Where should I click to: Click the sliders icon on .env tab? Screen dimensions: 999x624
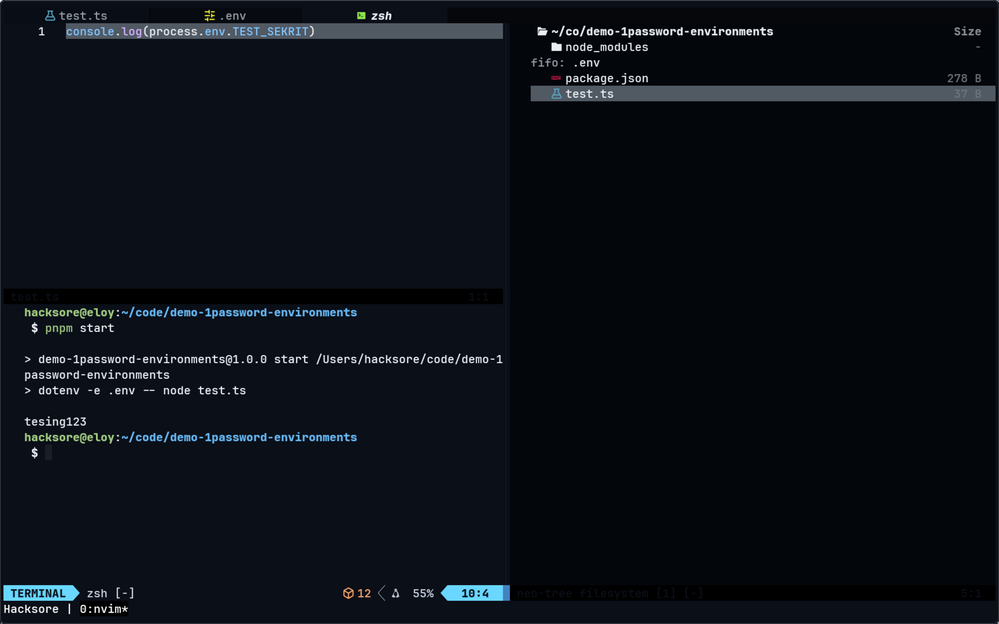pos(209,16)
